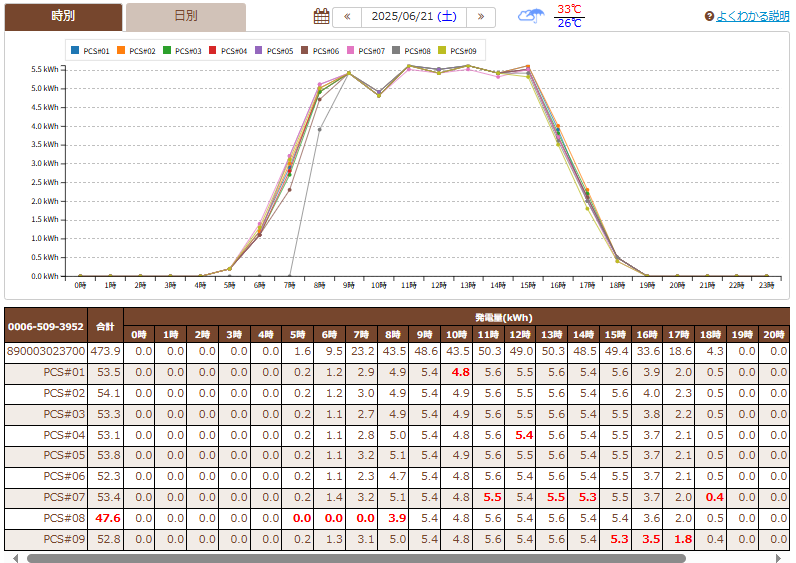Toggle PCS#07 pink legend entry

point(366,51)
